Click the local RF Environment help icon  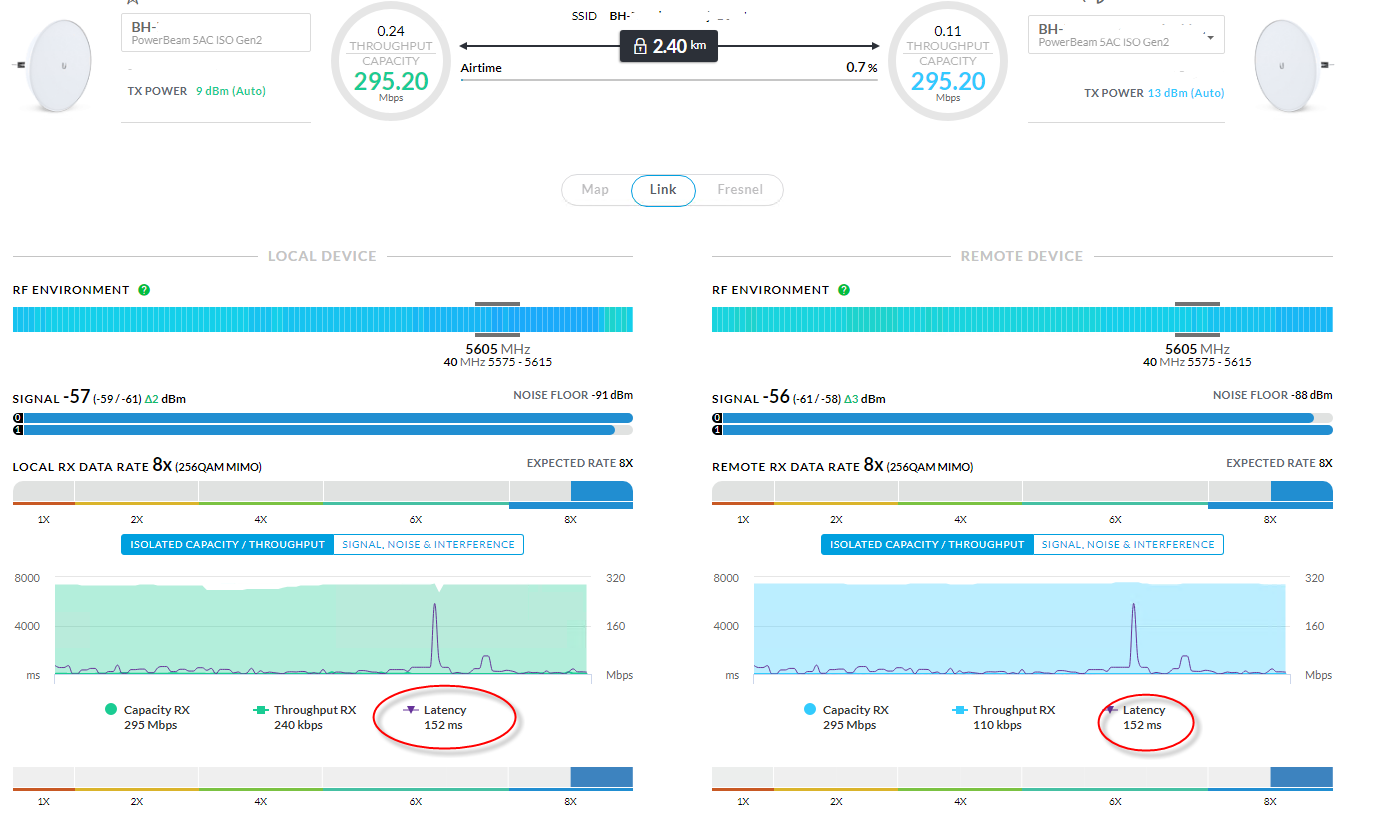[144, 290]
